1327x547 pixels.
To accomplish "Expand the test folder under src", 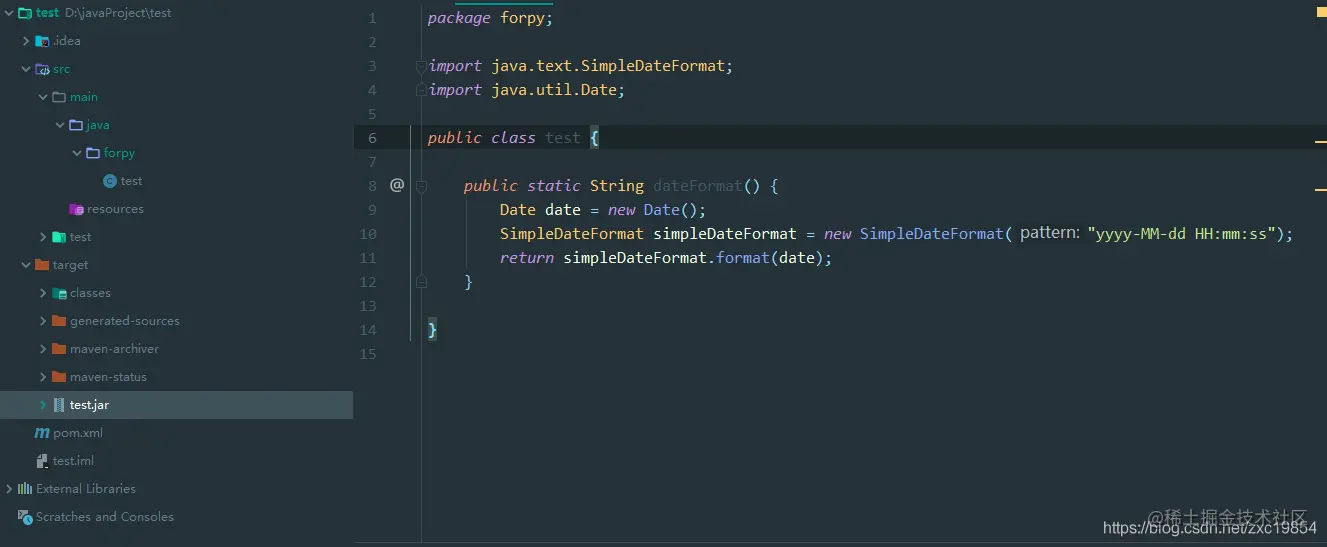I will [x=43, y=237].
